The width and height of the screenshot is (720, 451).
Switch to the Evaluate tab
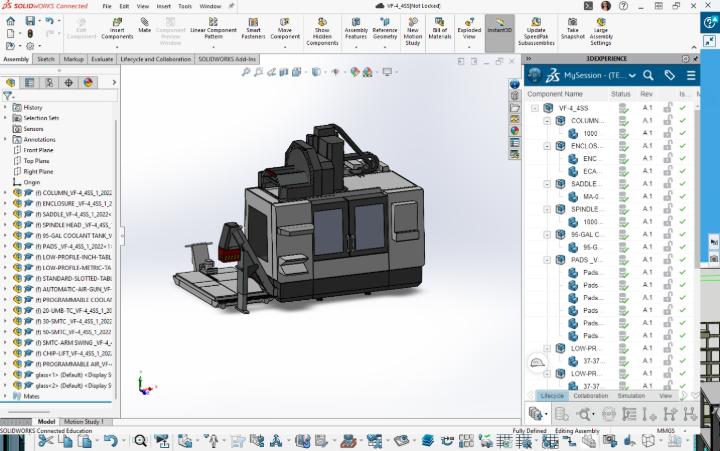(x=102, y=59)
